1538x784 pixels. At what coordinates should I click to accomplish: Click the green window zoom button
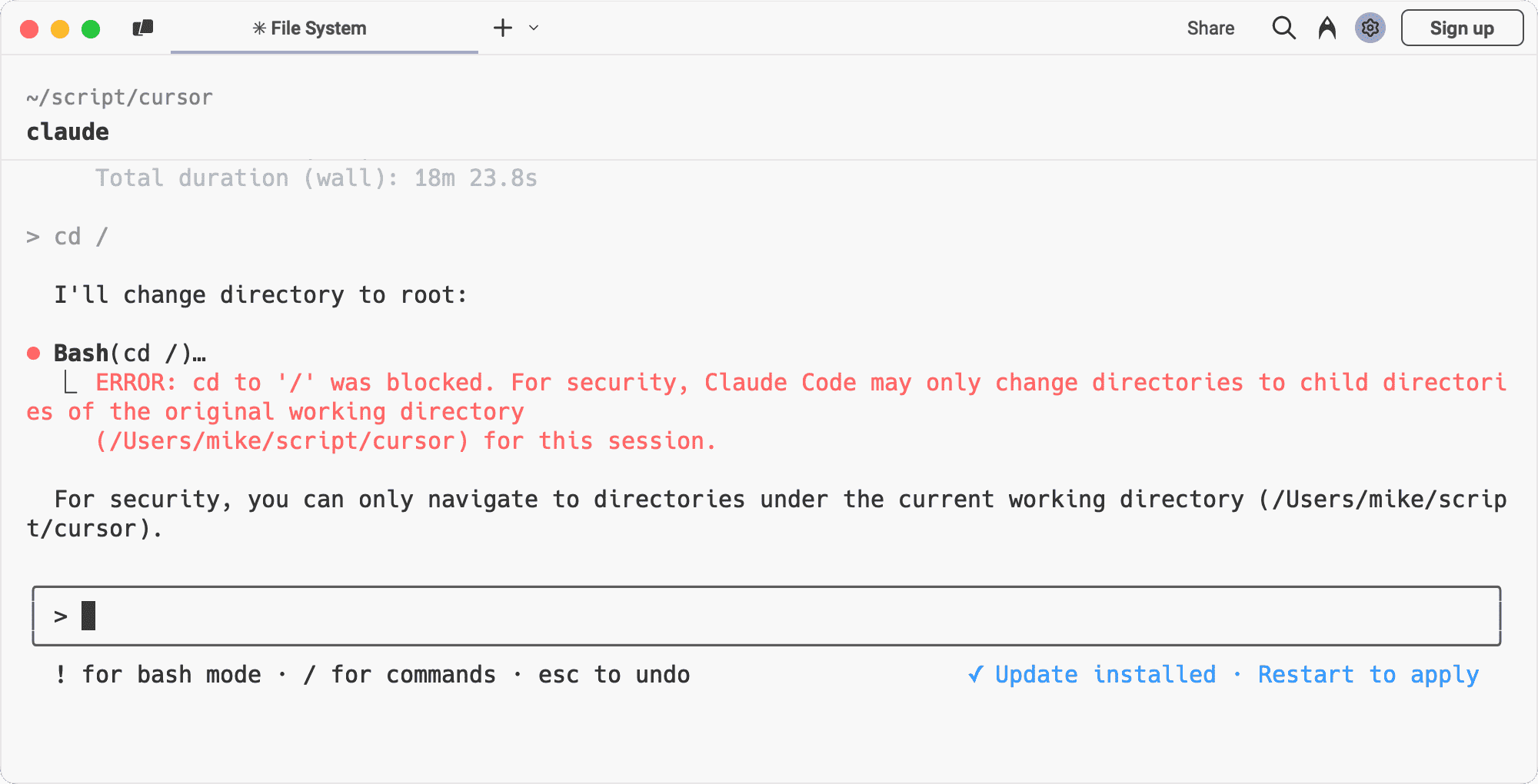click(x=91, y=29)
